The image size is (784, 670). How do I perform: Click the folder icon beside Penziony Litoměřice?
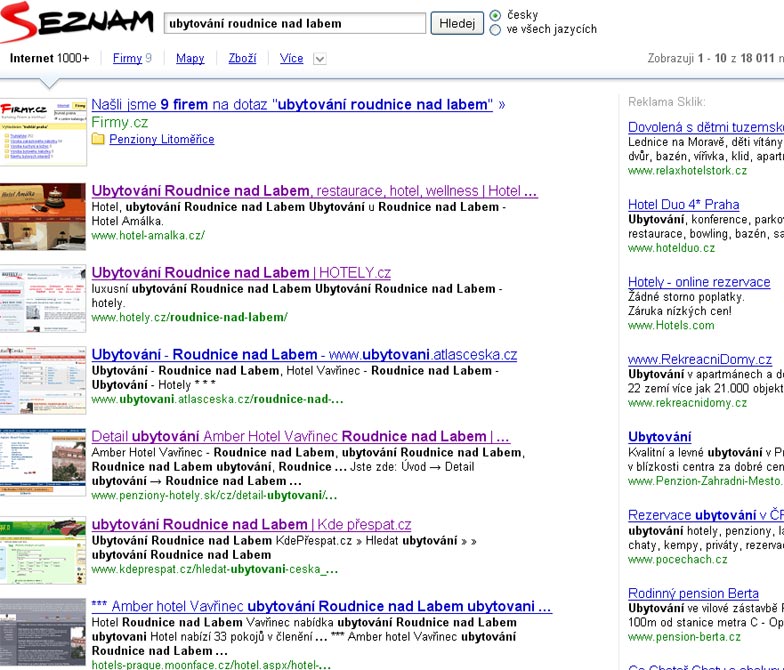pyautogui.click(x=98, y=139)
